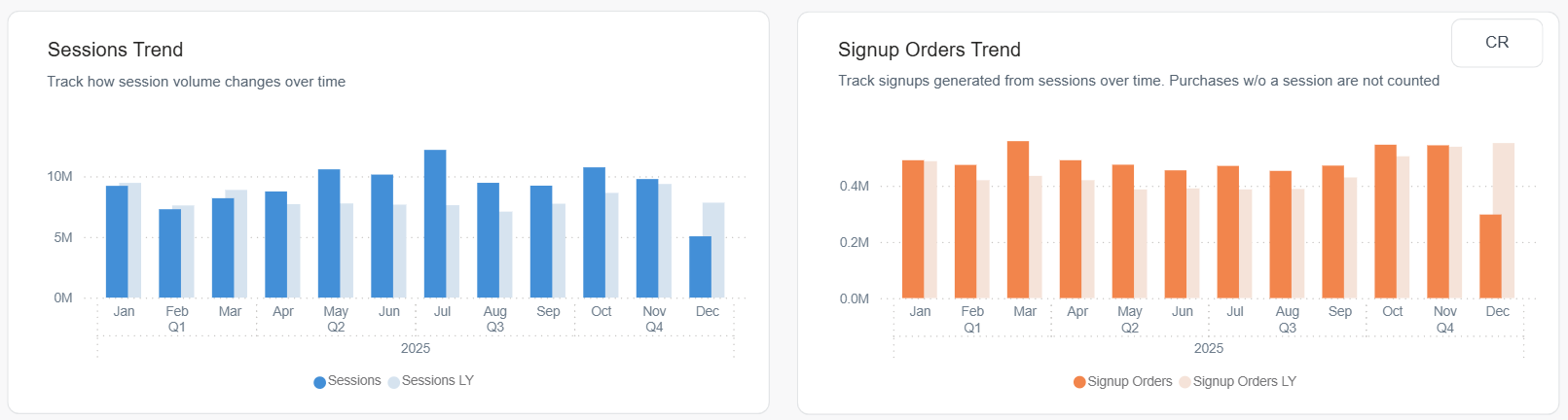Click the blue Sessions legend color dot
The image size is (1568, 420).
[319, 382]
